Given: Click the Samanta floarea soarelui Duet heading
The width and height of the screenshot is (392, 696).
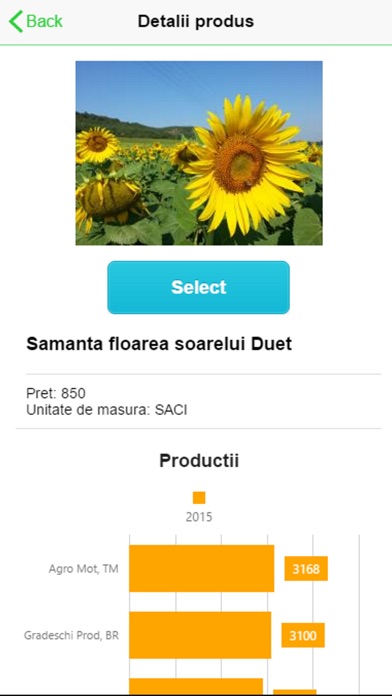Looking at the screenshot, I should 159,344.
